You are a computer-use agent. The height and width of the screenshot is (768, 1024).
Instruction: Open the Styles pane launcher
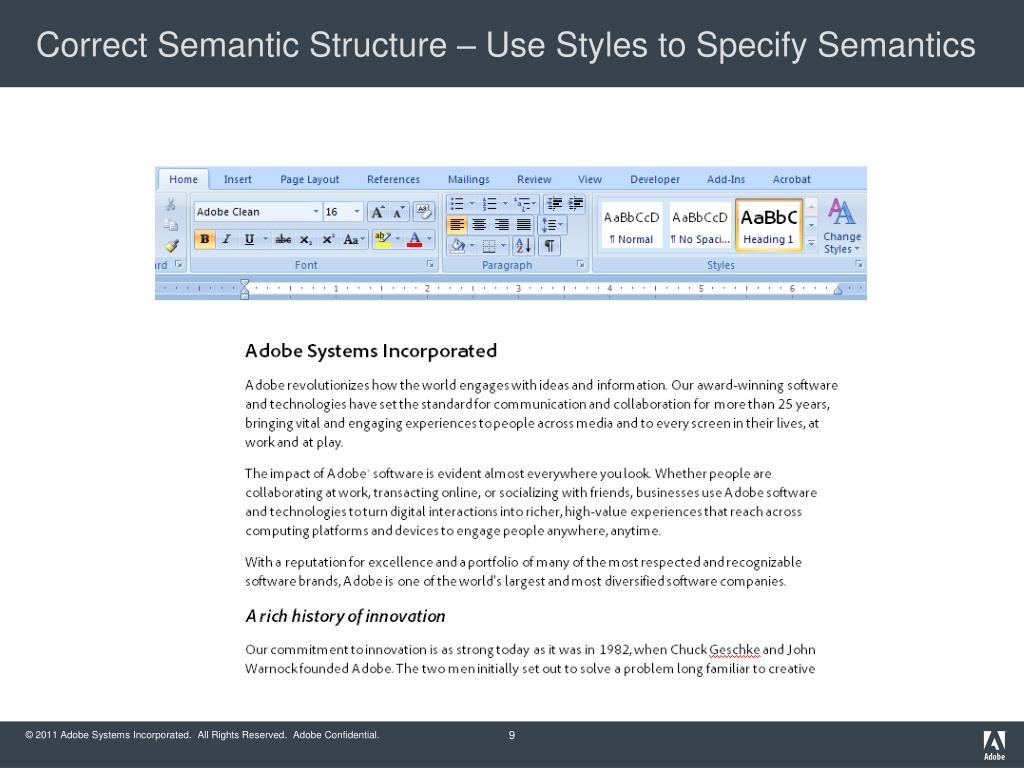point(859,264)
